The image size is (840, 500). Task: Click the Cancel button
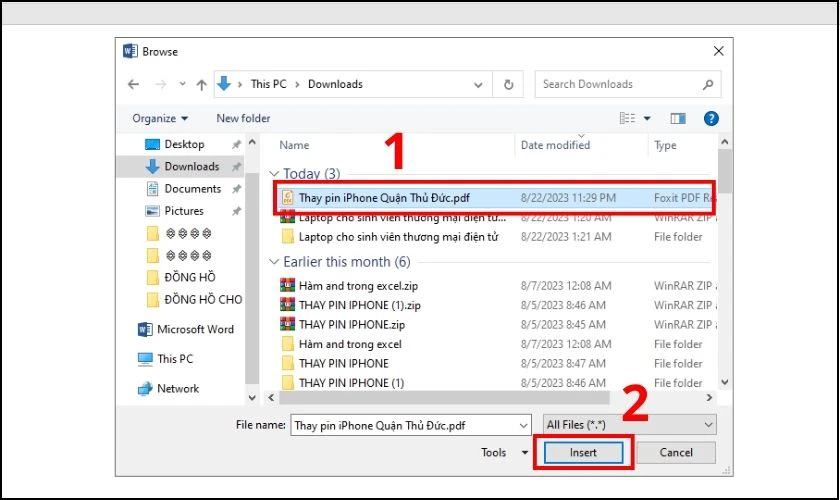[x=676, y=452]
